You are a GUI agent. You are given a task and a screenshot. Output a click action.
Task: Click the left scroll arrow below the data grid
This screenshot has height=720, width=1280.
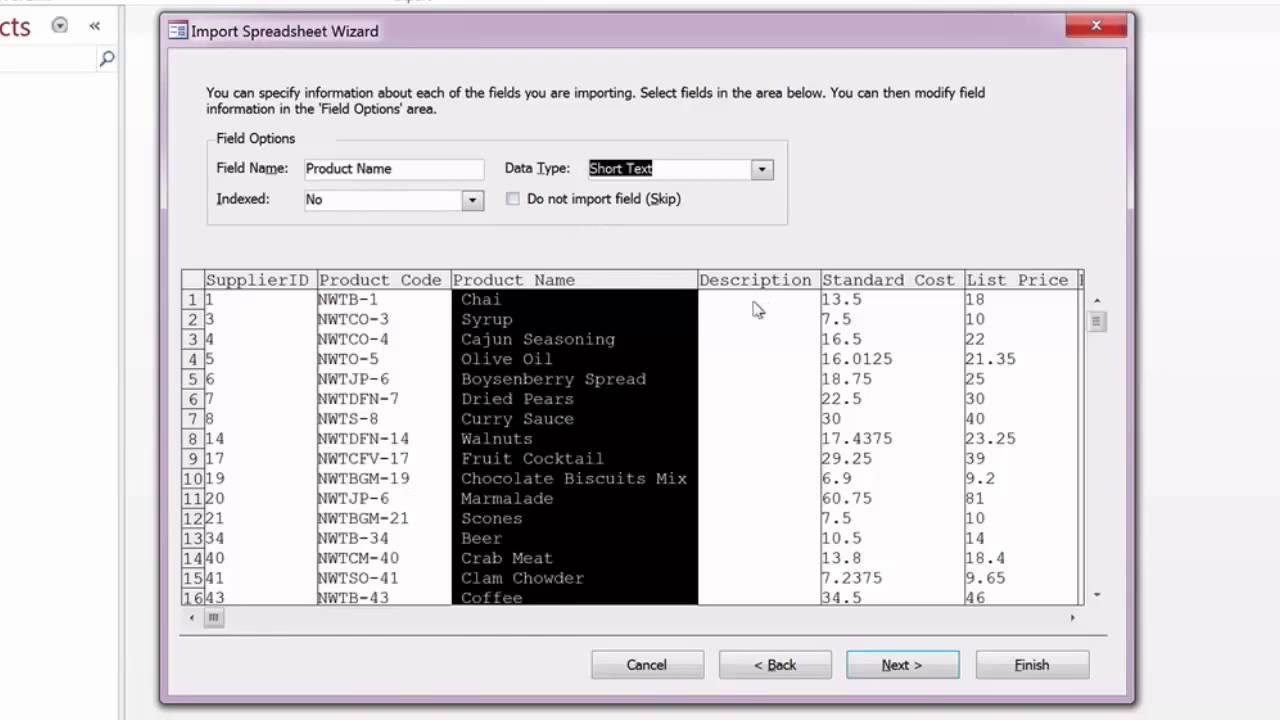click(191, 617)
